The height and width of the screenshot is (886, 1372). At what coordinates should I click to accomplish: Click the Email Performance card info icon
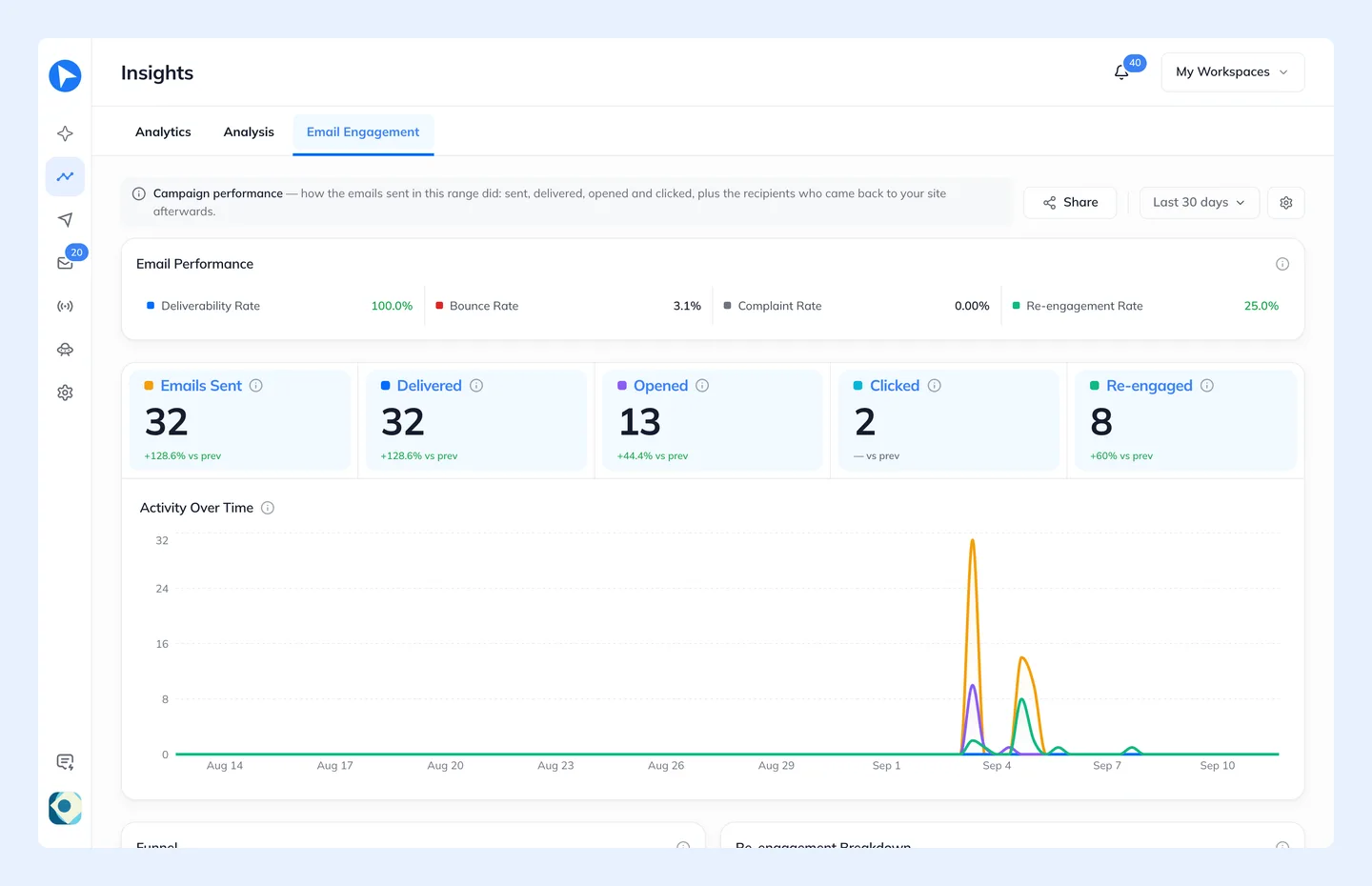1282,264
